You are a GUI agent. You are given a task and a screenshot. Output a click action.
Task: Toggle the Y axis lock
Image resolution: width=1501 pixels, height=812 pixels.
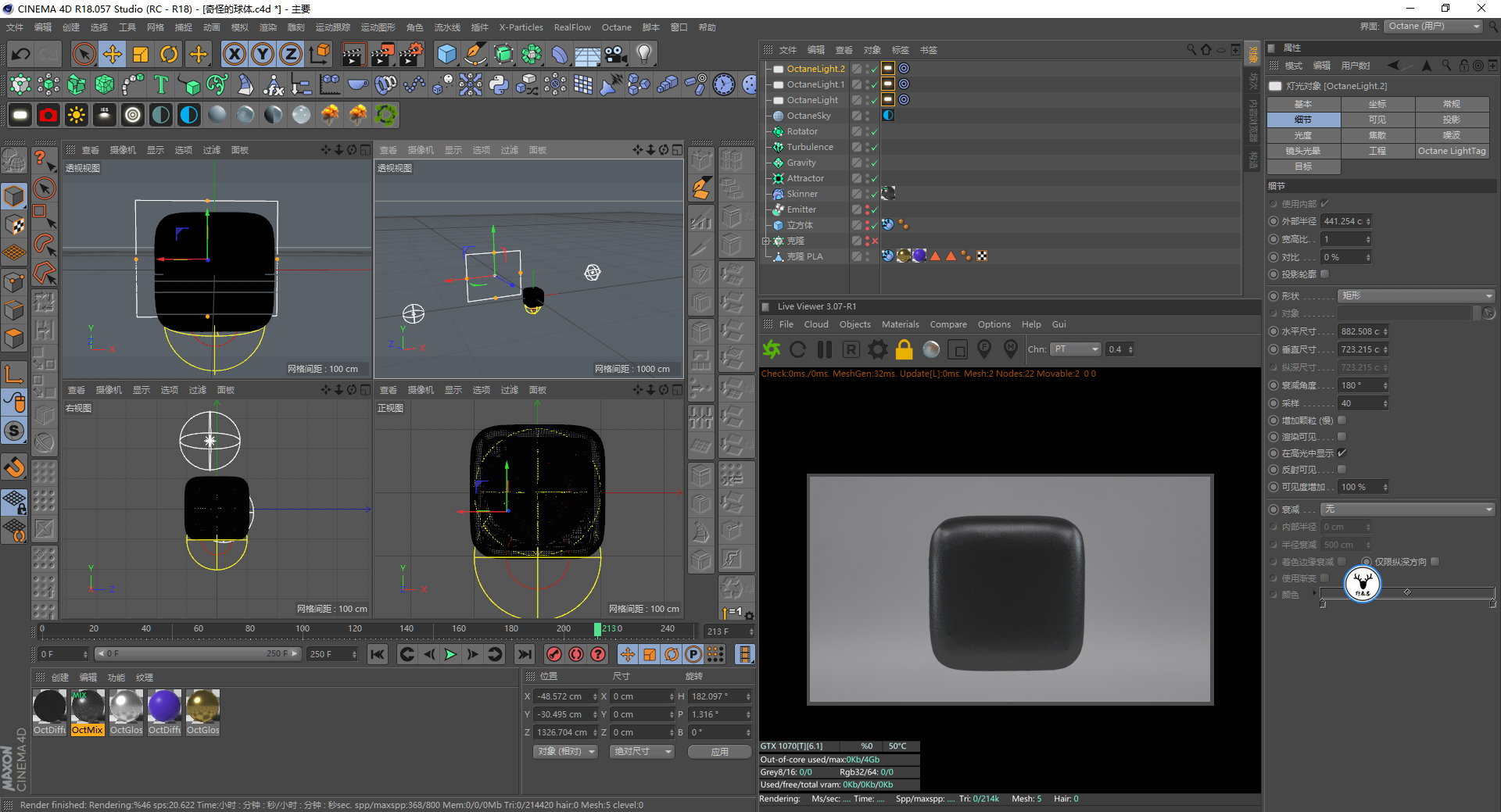263,54
